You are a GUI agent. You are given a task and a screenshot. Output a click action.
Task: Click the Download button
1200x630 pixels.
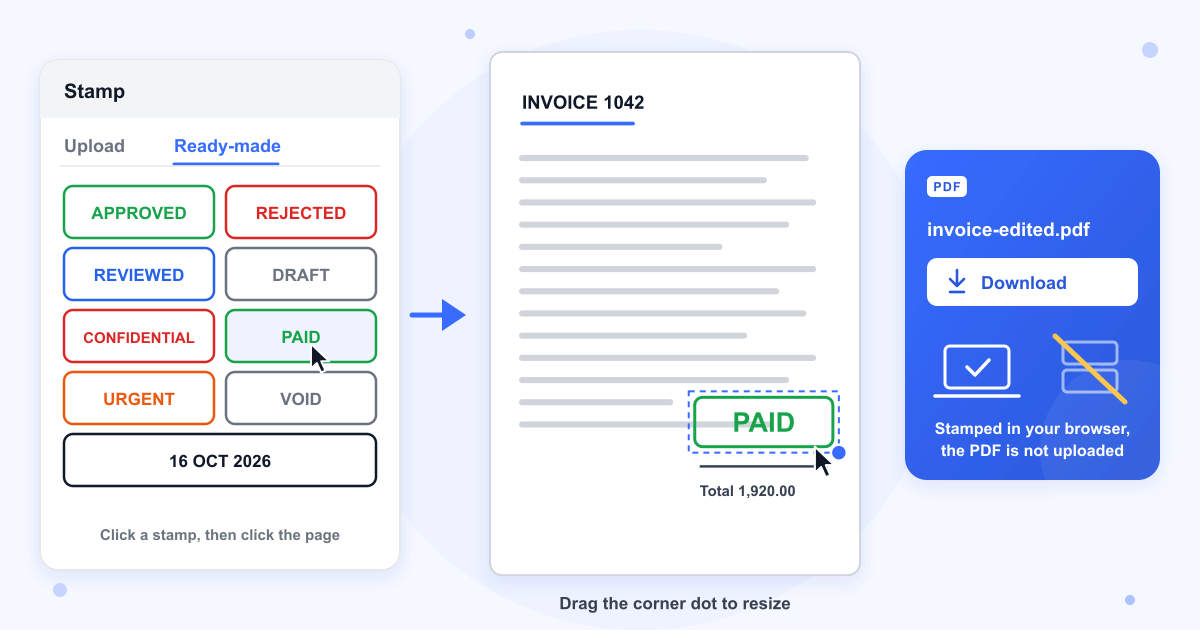coord(1032,282)
